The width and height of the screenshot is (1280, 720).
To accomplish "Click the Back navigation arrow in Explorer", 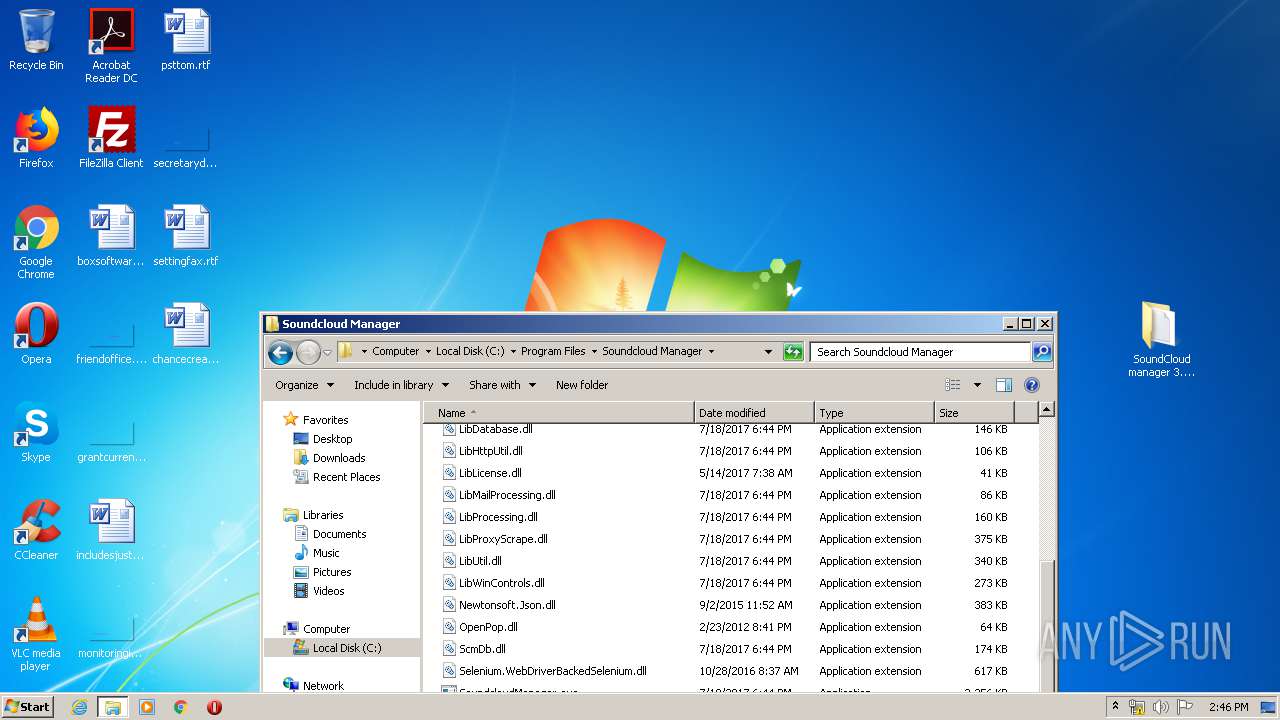I will (x=280, y=352).
